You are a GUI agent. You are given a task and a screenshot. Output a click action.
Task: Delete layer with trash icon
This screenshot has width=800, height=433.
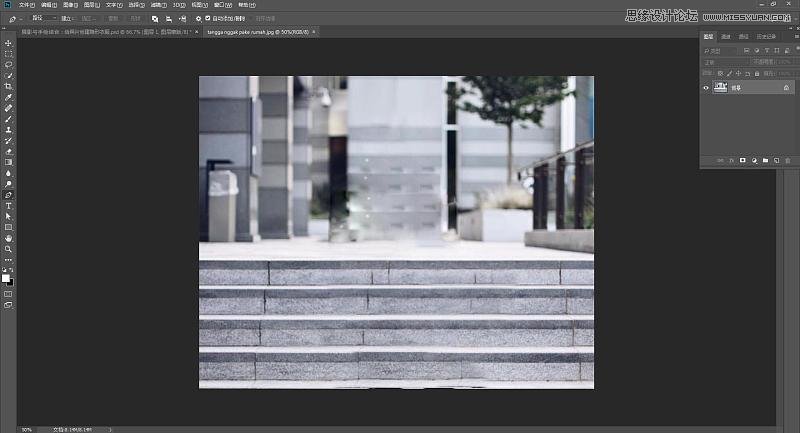click(x=788, y=160)
